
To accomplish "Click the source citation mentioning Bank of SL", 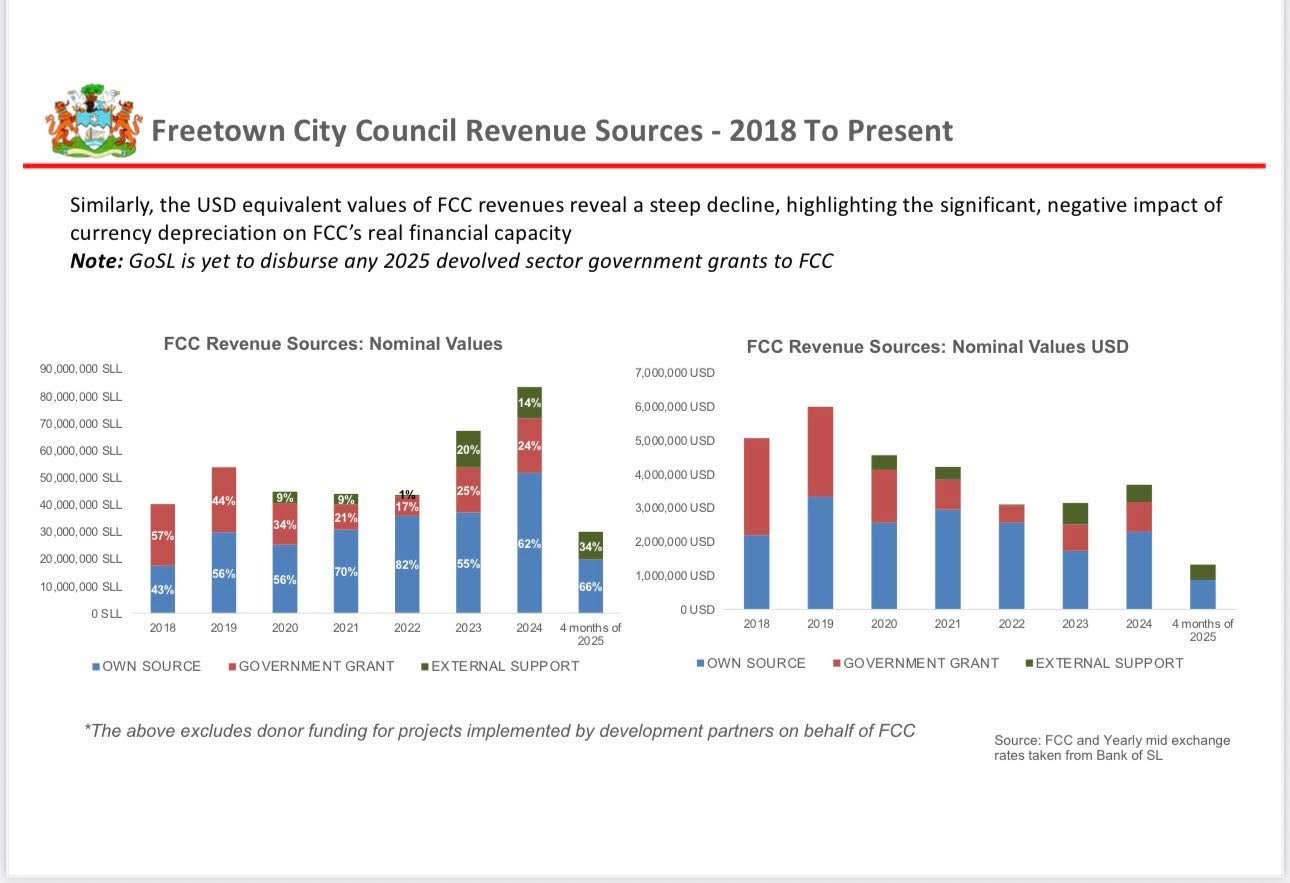I will point(1111,748).
